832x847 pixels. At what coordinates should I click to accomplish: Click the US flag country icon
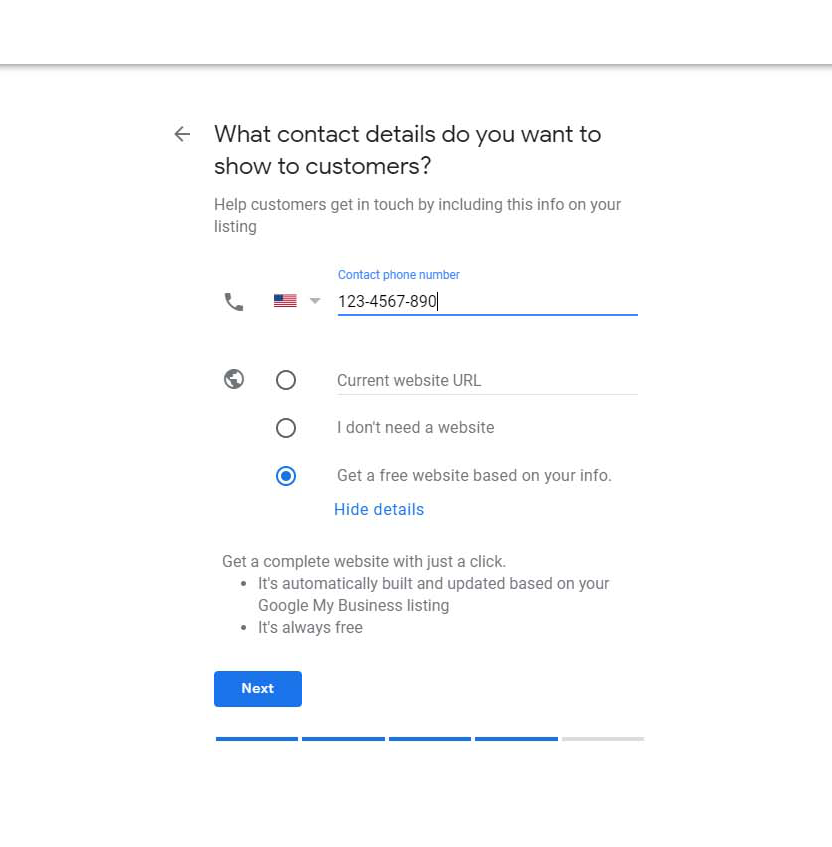pos(285,301)
